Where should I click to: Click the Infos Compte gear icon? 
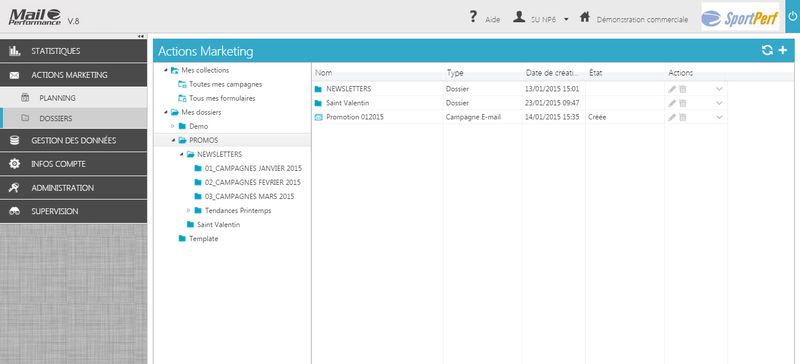pyautogui.click(x=15, y=164)
